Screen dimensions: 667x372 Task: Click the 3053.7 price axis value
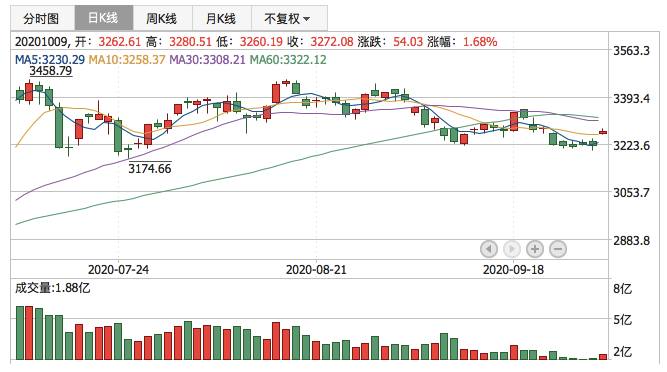coord(631,193)
